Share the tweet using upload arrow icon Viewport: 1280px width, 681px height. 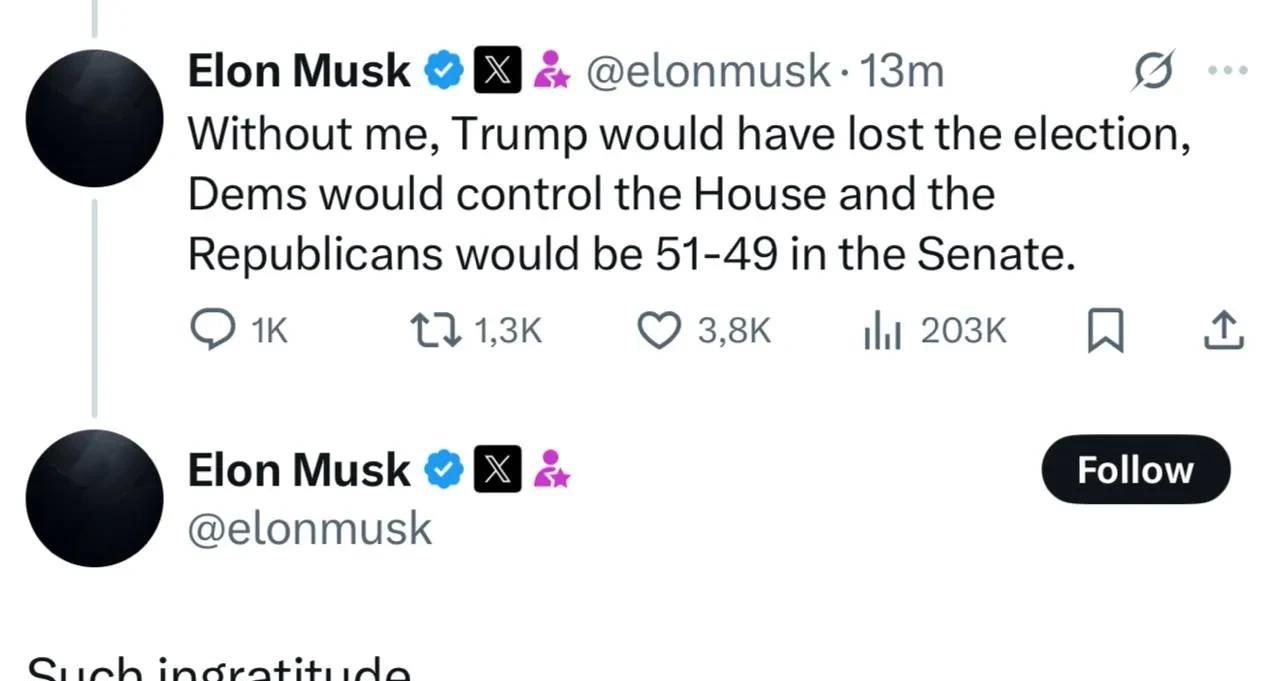tap(1223, 331)
